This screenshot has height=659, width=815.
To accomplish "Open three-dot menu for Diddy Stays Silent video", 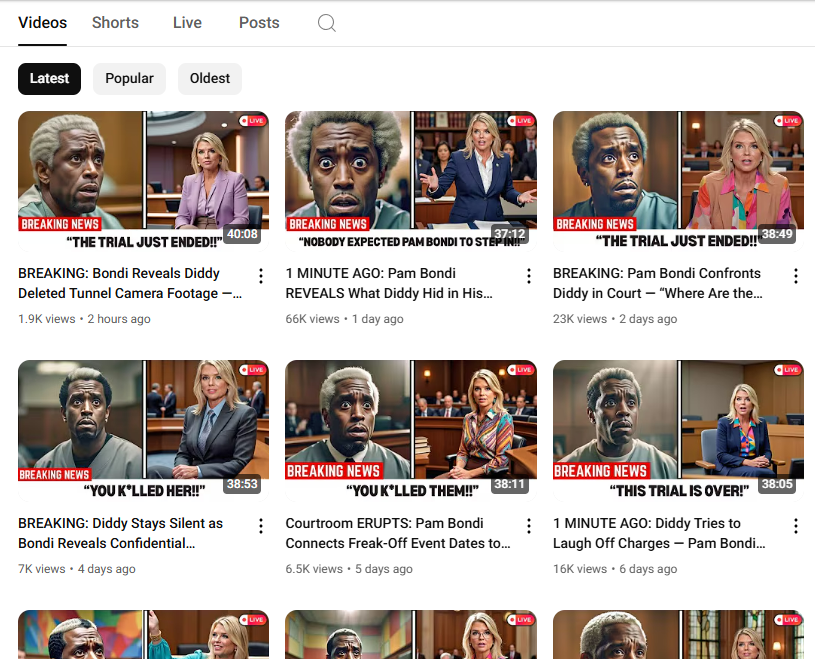I will (261, 526).
